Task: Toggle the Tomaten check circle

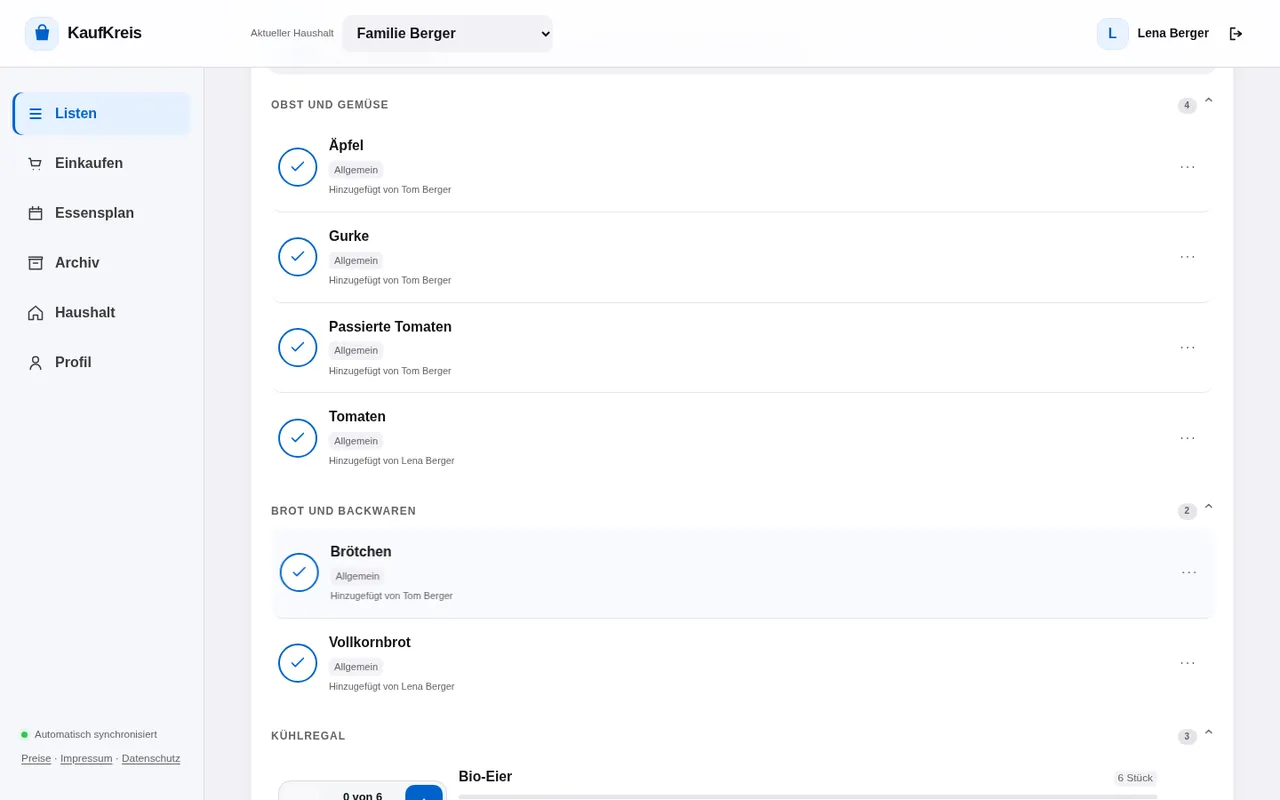Action: click(298, 438)
